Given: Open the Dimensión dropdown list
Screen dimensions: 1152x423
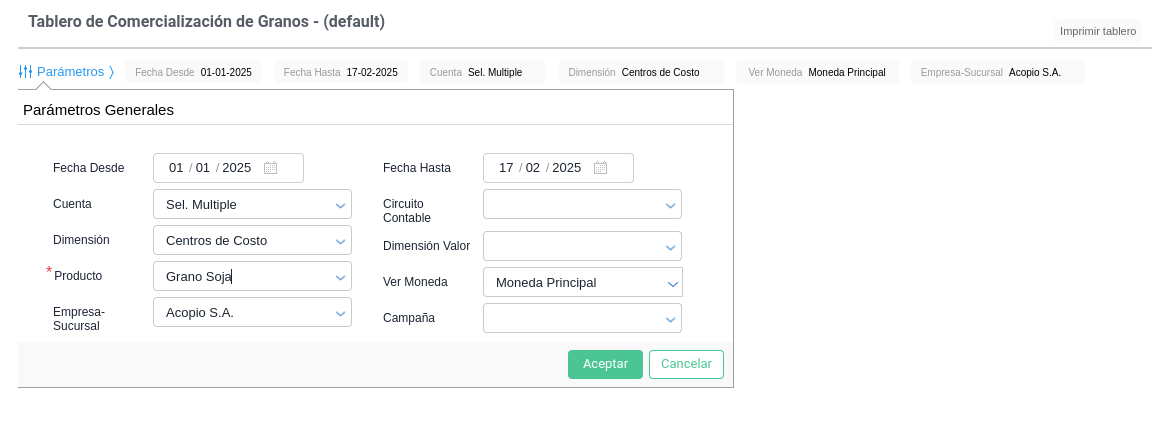Looking at the screenshot, I should click(340, 241).
